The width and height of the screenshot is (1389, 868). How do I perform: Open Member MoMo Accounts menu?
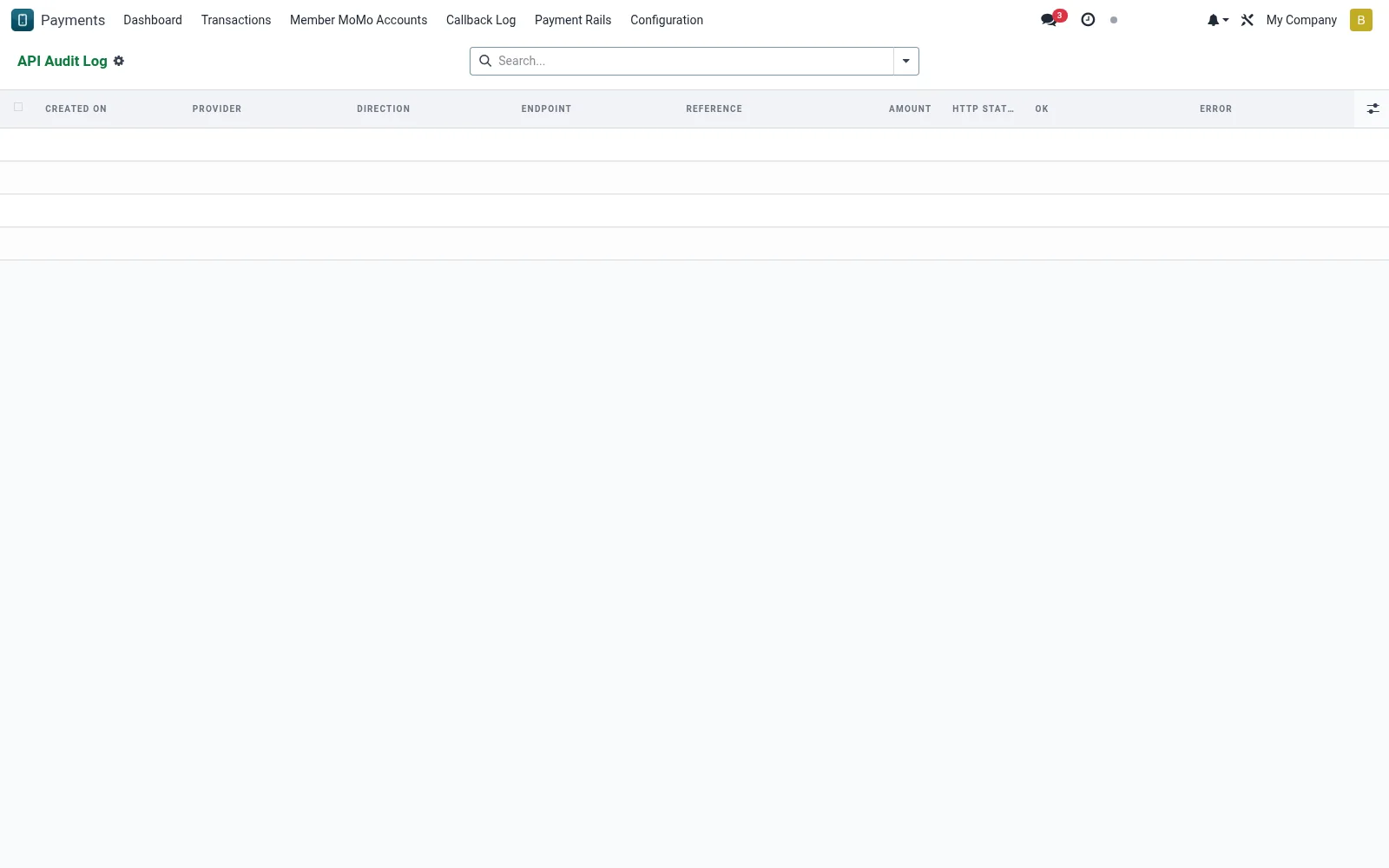pos(359,20)
